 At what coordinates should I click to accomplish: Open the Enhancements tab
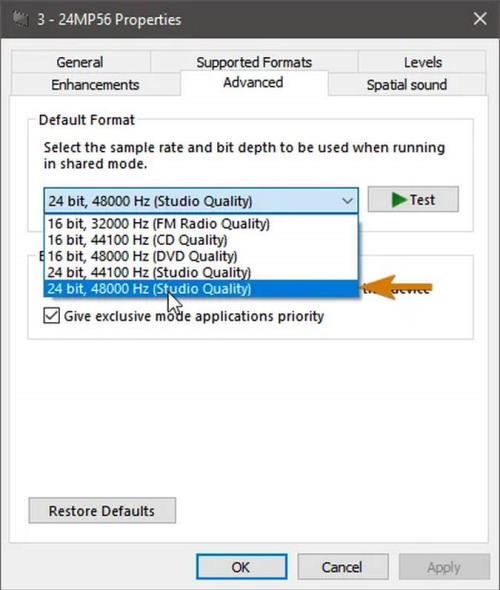pos(95,85)
